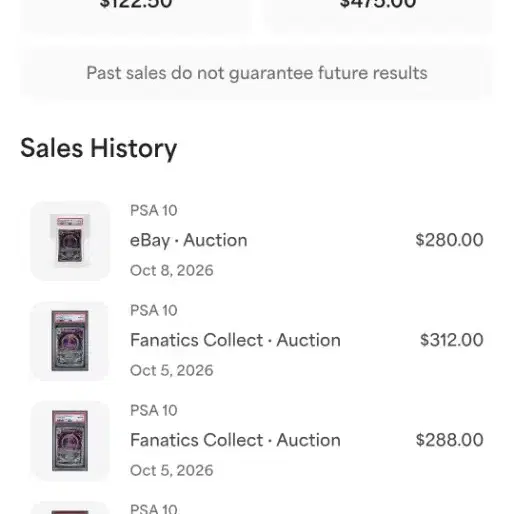
Task: Open the $288.00 sale card thumbnail
Action: click(x=70, y=441)
